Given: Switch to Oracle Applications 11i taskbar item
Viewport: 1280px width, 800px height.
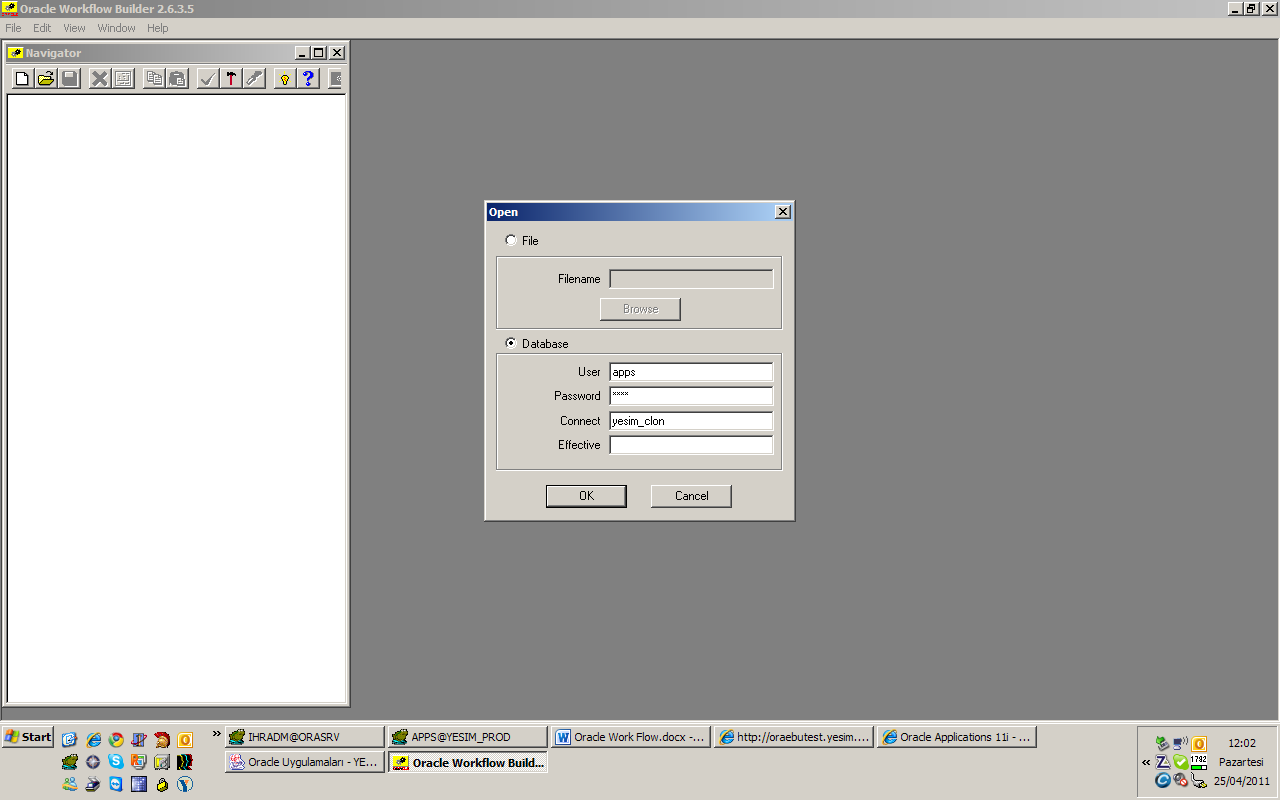Looking at the screenshot, I should tap(957, 737).
